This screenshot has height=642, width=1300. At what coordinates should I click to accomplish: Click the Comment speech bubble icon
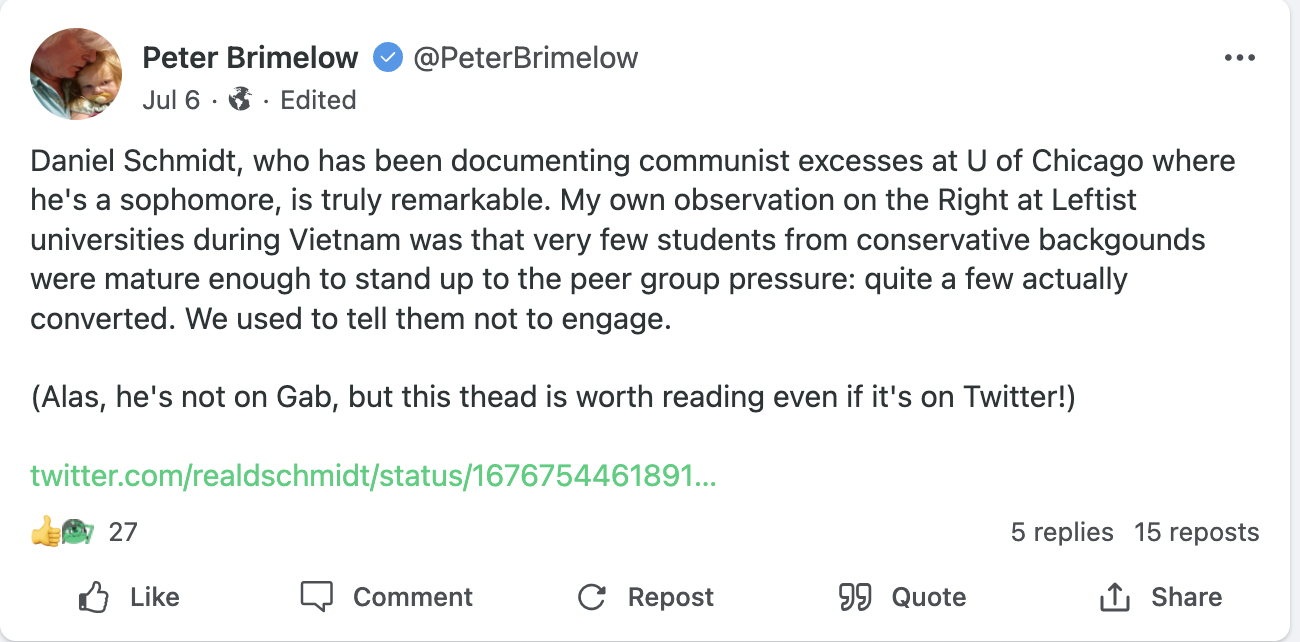click(x=316, y=597)
